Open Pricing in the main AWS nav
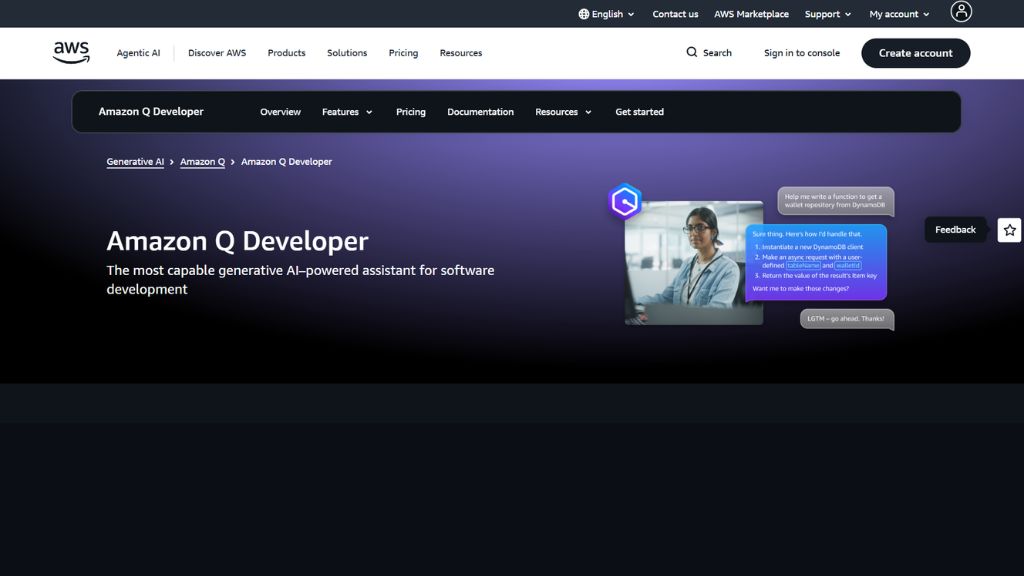Image resolution: width=1024 pixels, height=576 pixels. (x=403, y=53)
